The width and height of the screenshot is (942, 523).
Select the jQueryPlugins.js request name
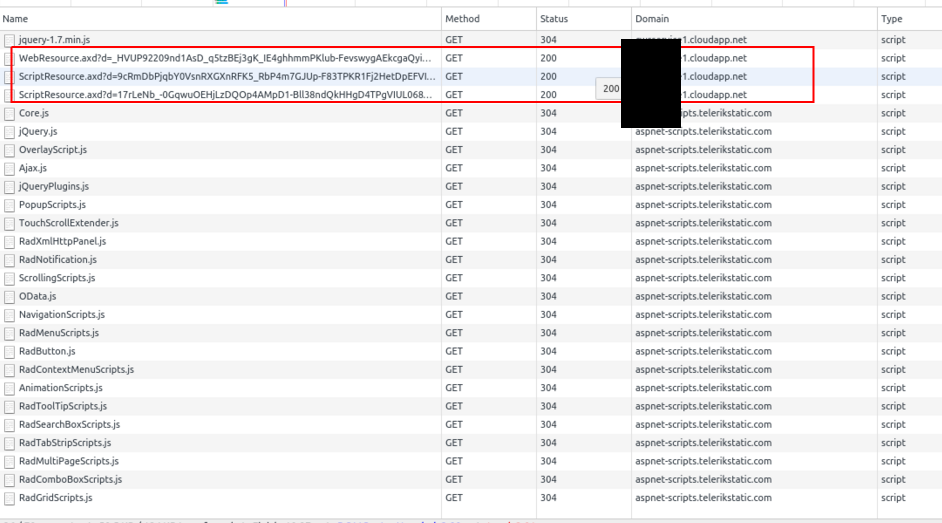pyautogui.click(x=53, y=186)
